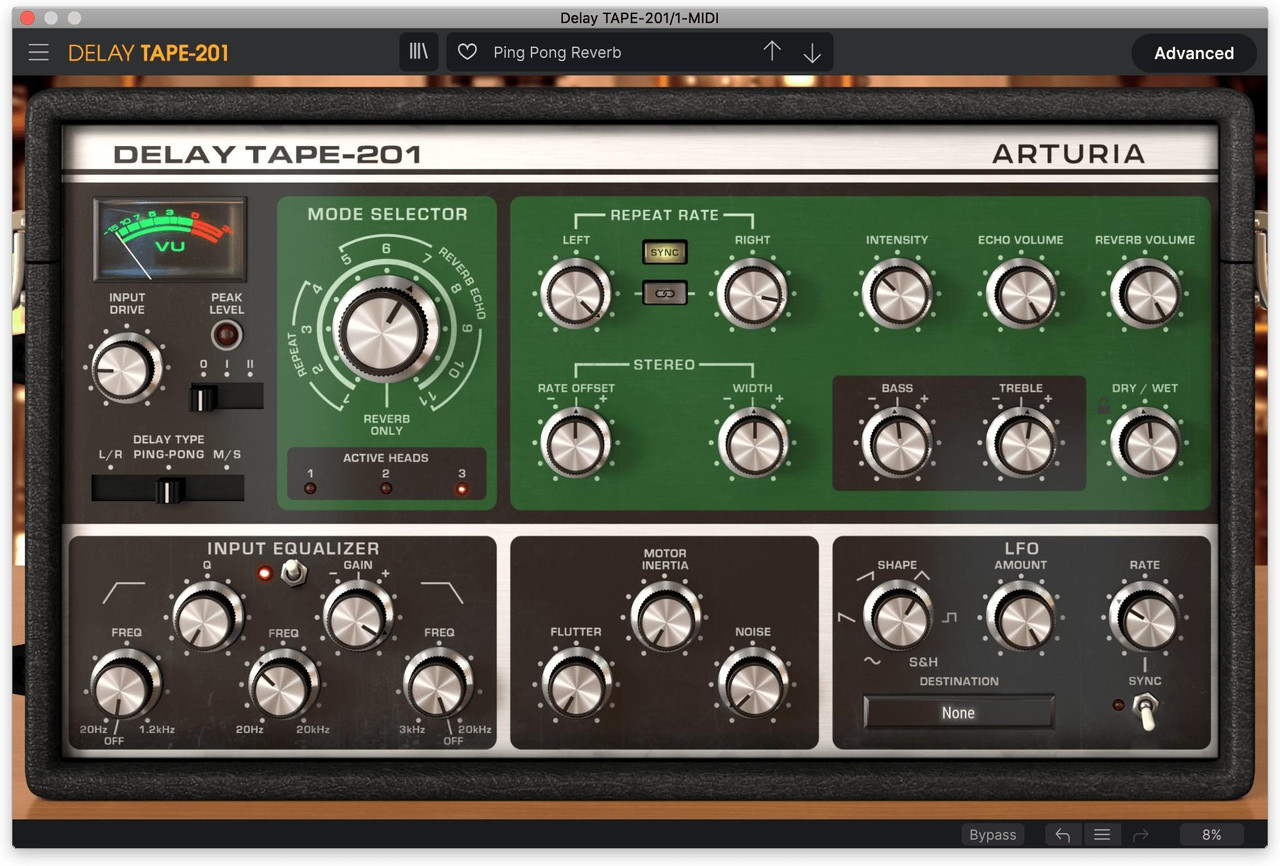Click the Stereo Width knob

(x=752, y=443)
